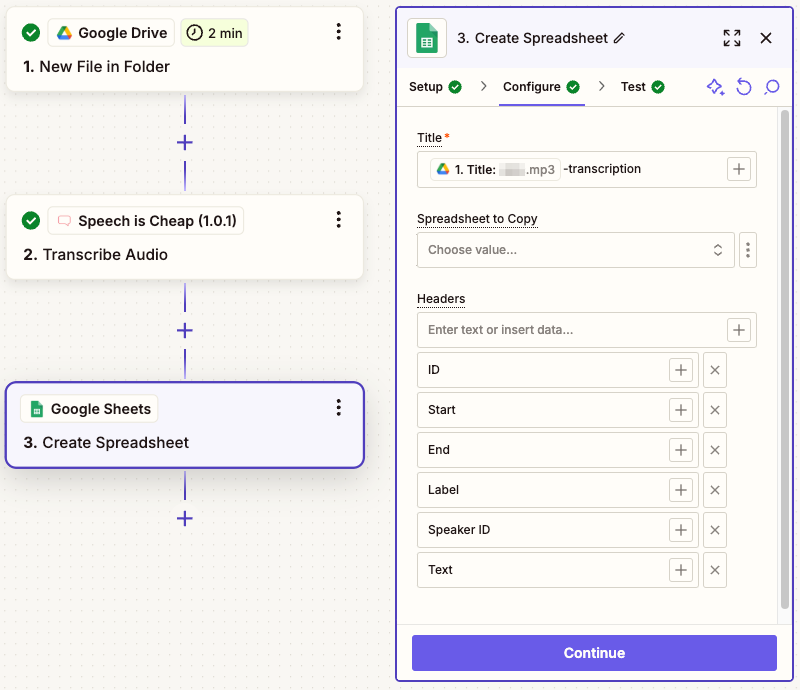Screen dimensions: 800x690
Task: Remove the Label header row
Action: (714, 490)
